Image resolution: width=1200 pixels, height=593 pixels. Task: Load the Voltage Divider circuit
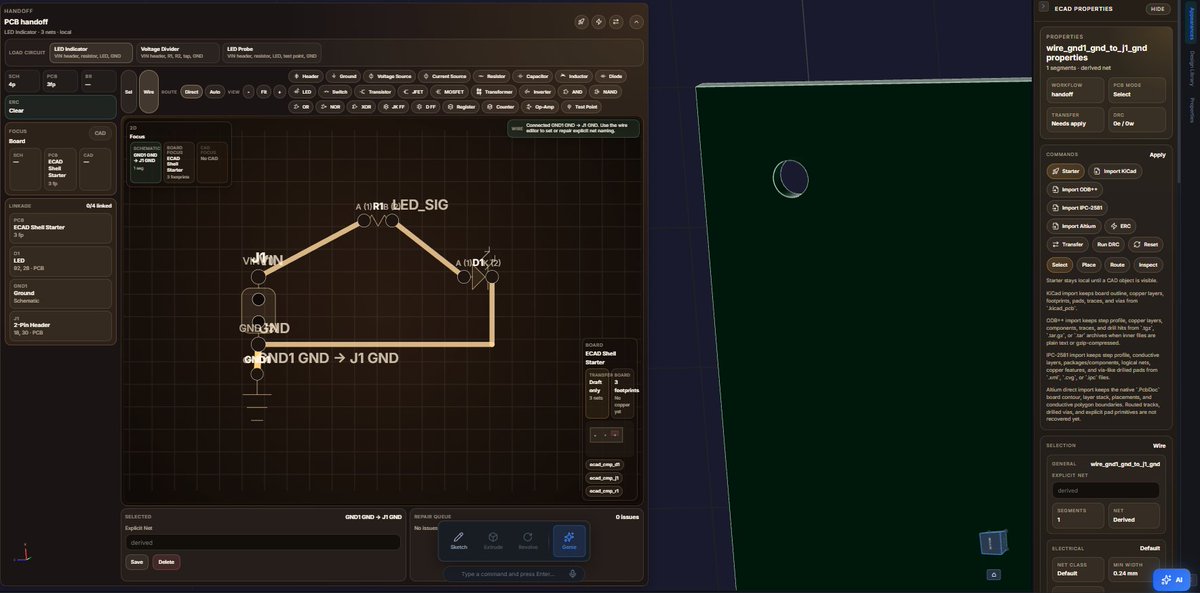177,51
